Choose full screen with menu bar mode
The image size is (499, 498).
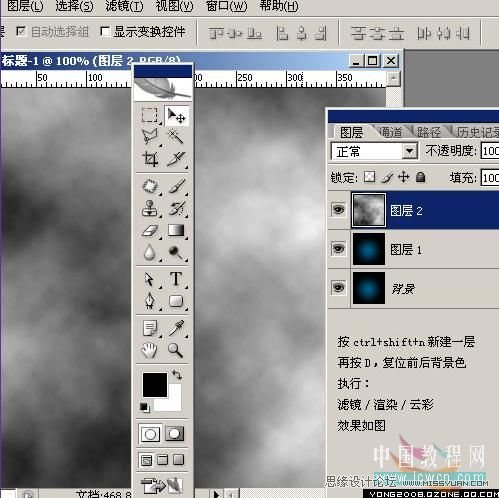(163, 460)
